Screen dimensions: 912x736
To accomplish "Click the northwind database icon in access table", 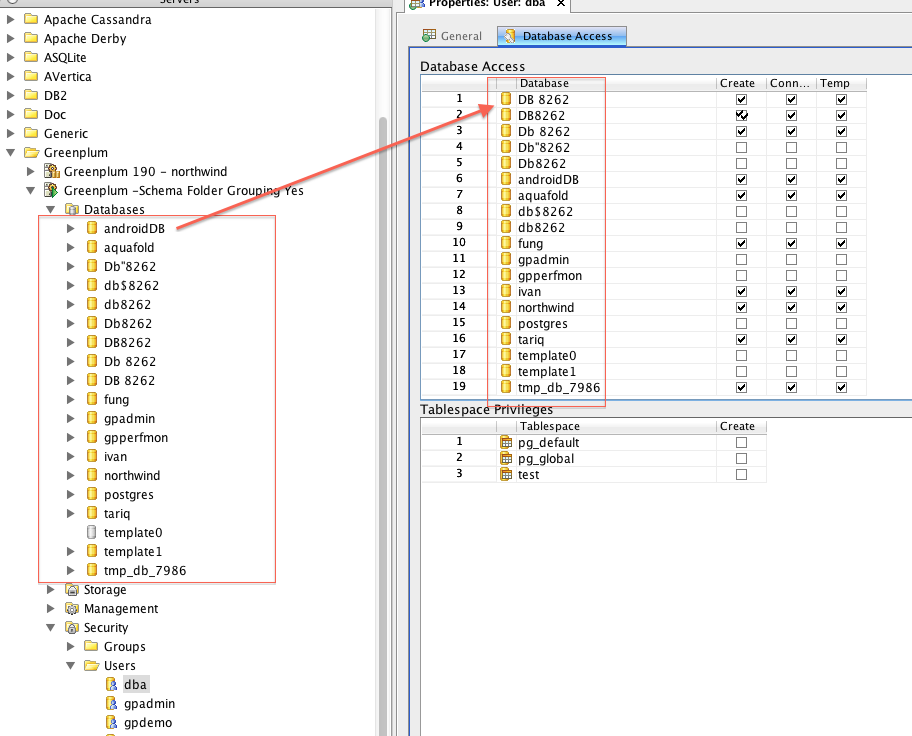I will pos(506,307).
